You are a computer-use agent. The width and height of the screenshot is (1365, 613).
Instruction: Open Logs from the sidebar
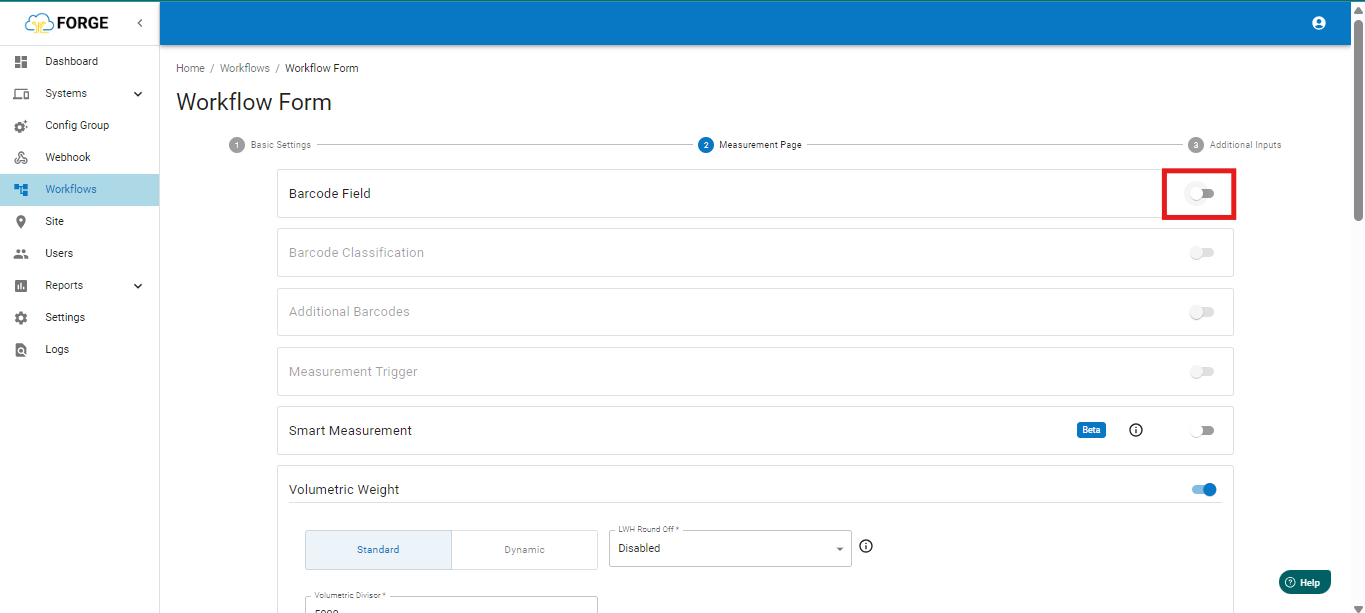click(x=79, y=350)
